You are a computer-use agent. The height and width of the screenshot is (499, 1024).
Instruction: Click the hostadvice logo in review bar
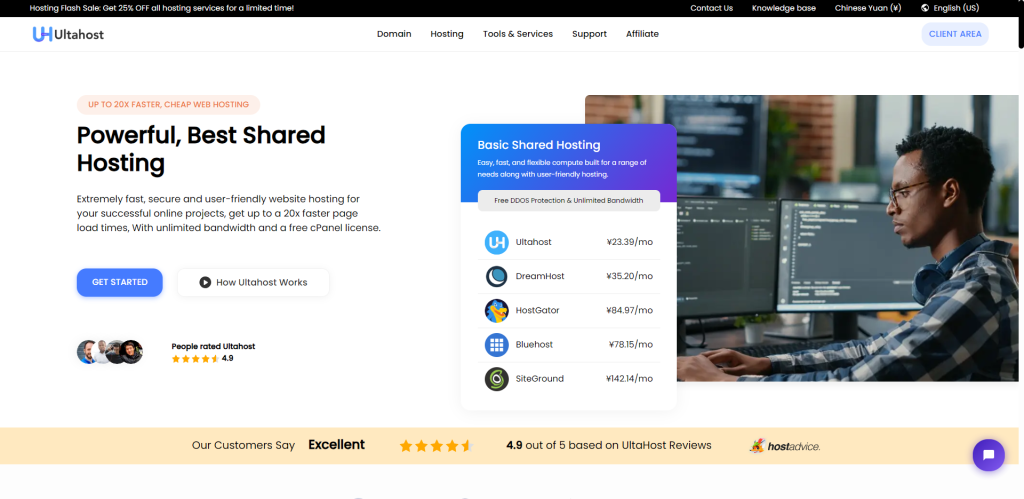(785, 446)
